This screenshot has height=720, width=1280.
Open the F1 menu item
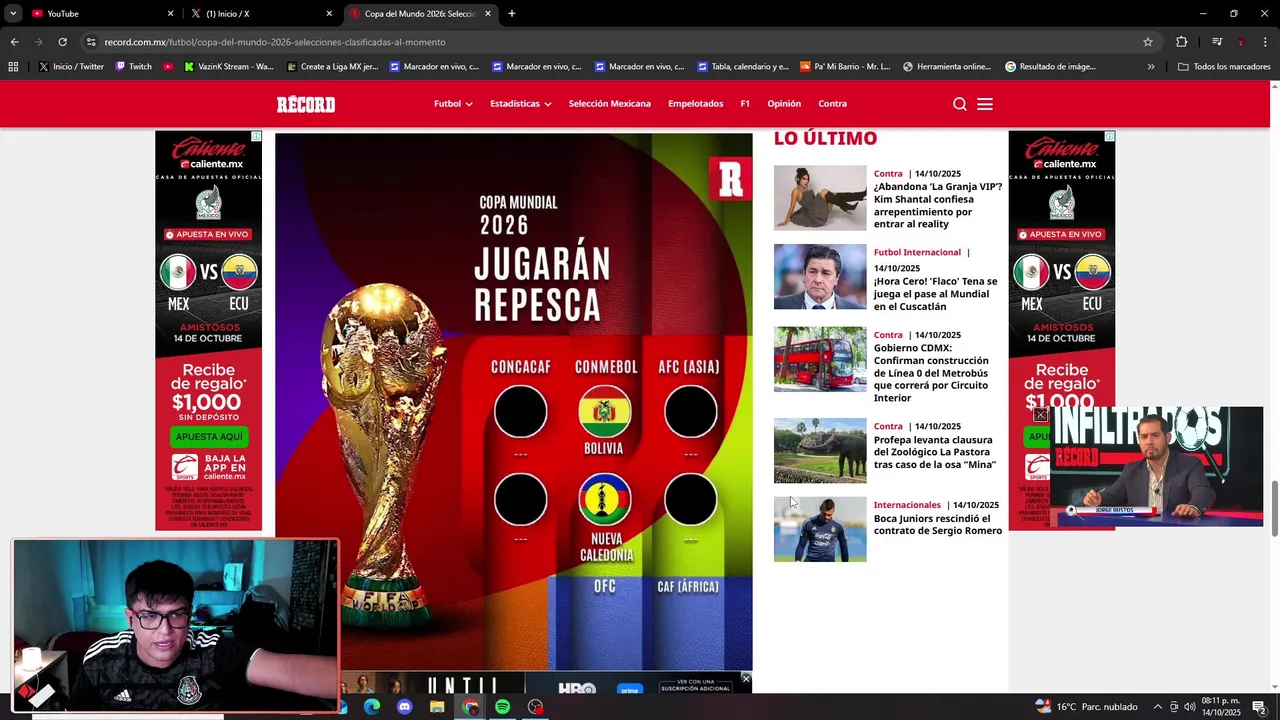(745, 104)
